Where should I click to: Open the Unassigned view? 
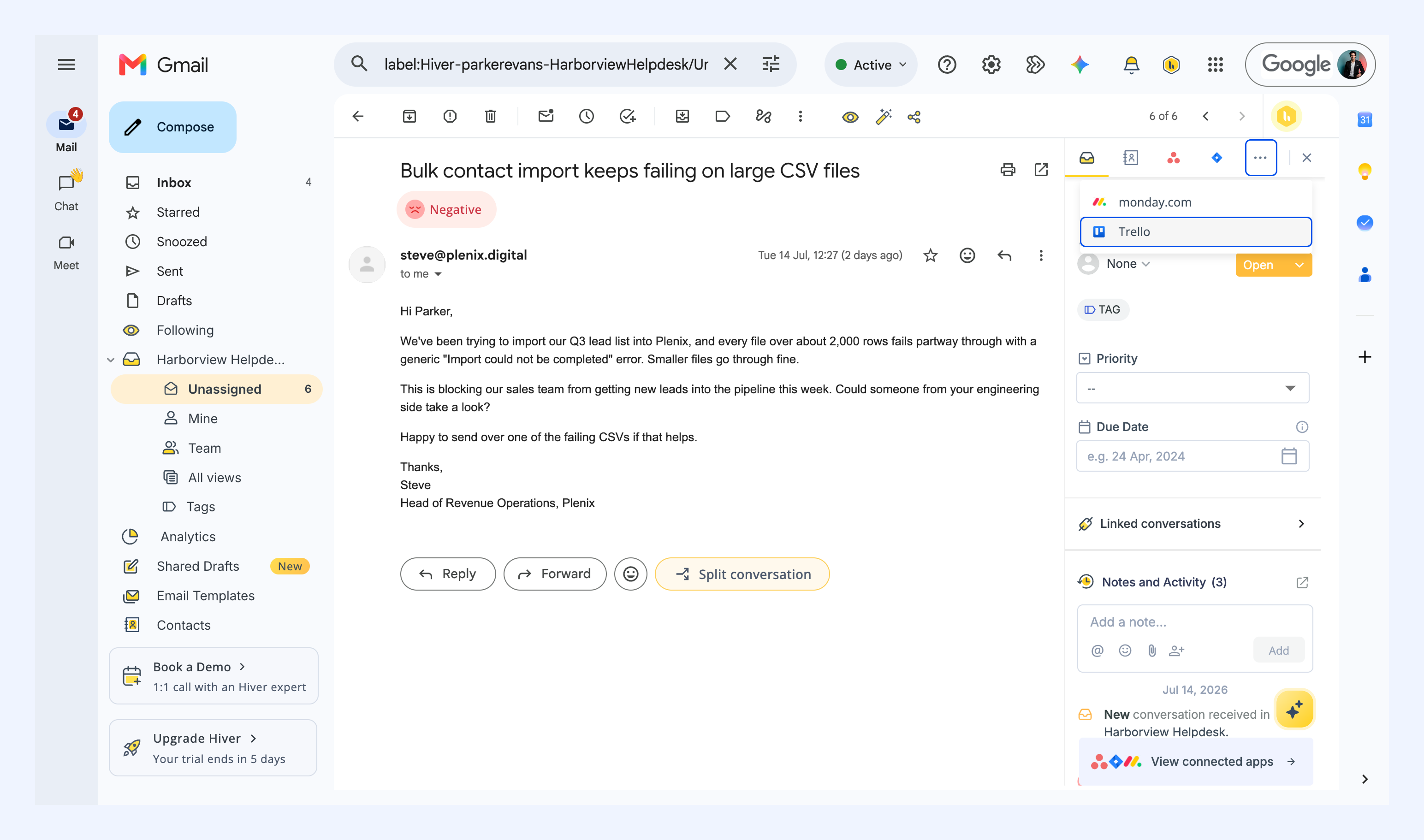point(216,389)
